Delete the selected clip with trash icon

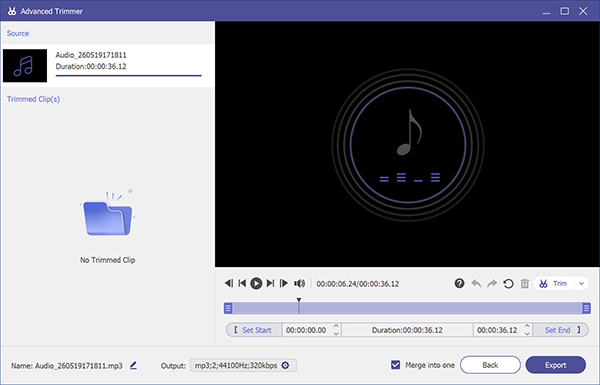click(x=525, y=284)
